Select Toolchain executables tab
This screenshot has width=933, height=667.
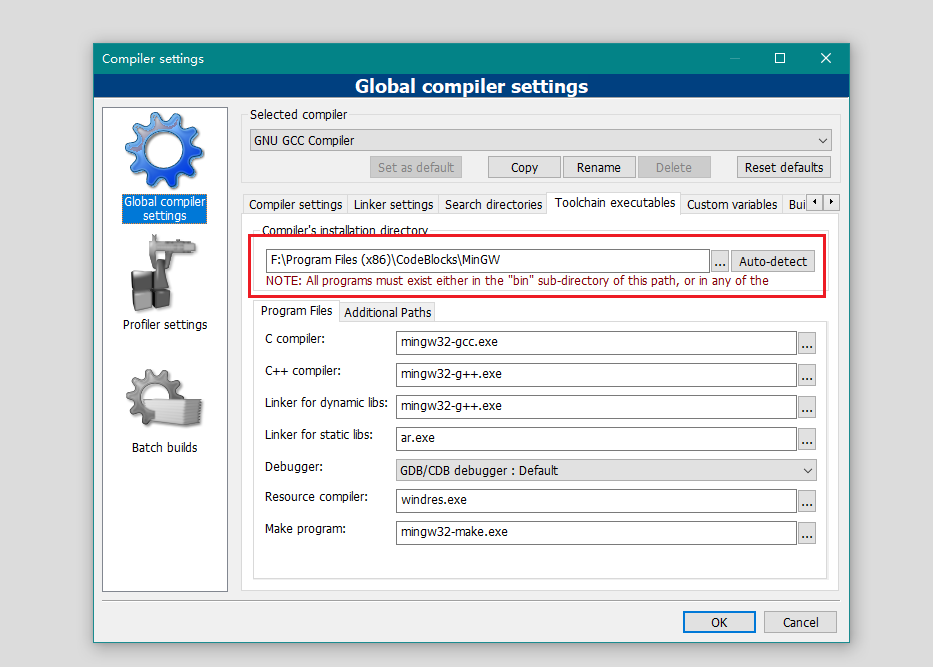pyautogui.click(x=615, y=203)
